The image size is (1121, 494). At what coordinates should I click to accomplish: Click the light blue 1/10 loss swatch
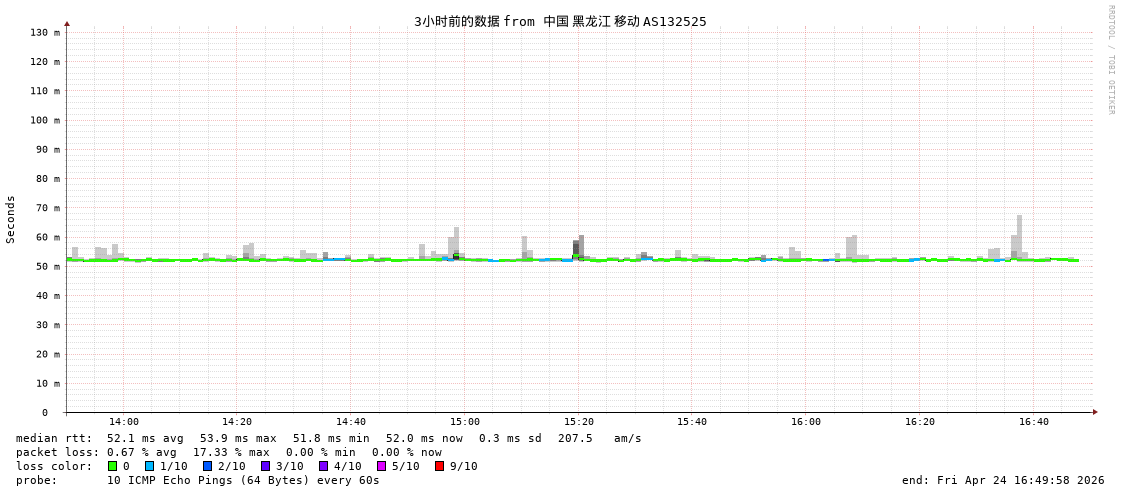point(150,466)
